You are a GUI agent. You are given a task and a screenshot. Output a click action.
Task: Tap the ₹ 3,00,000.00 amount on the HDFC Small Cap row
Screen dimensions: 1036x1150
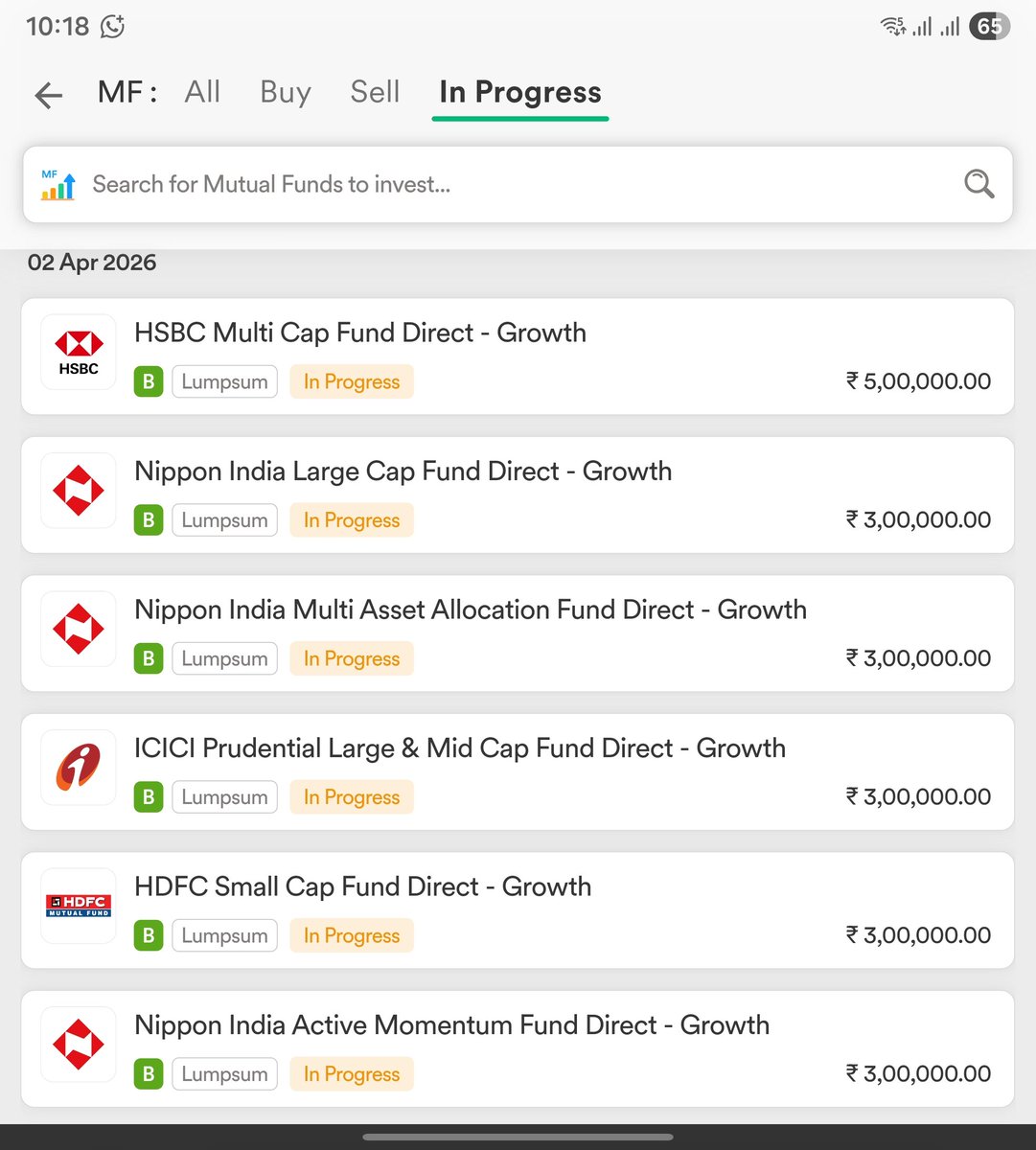(x=918, y=935)
